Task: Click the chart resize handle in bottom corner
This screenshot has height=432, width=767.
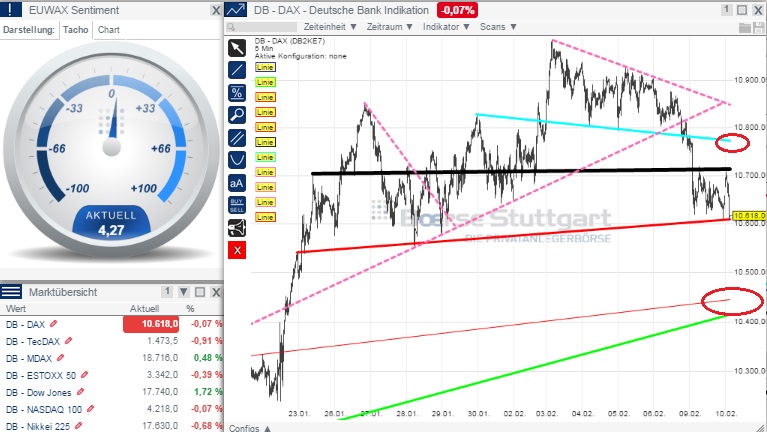Action: tap(761, 427)
